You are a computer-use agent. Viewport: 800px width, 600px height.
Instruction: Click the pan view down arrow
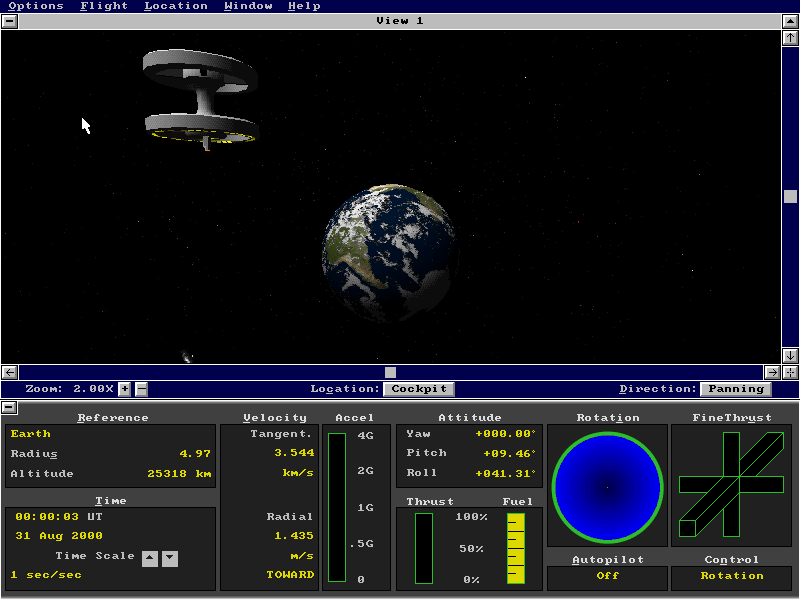(790, 356)
